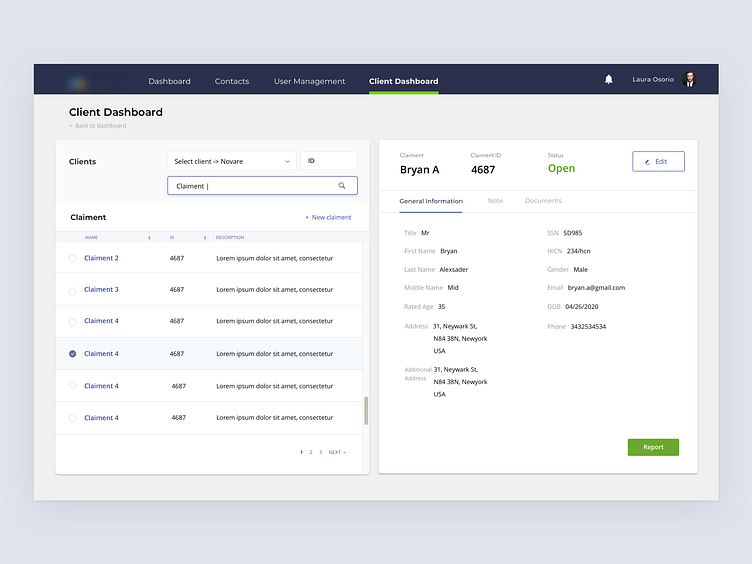Click SSN value SD985
Image resolution: width=752 pixels, height=564 pixels.
point(573,233)
